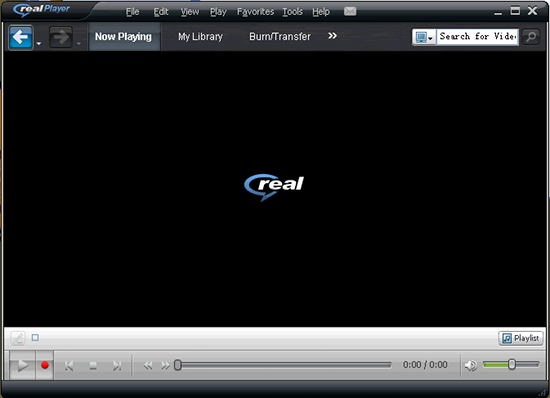The width and height of the screenshot is (550, 398).
Task: Skip to next clip button
Action: coord(117,366)
